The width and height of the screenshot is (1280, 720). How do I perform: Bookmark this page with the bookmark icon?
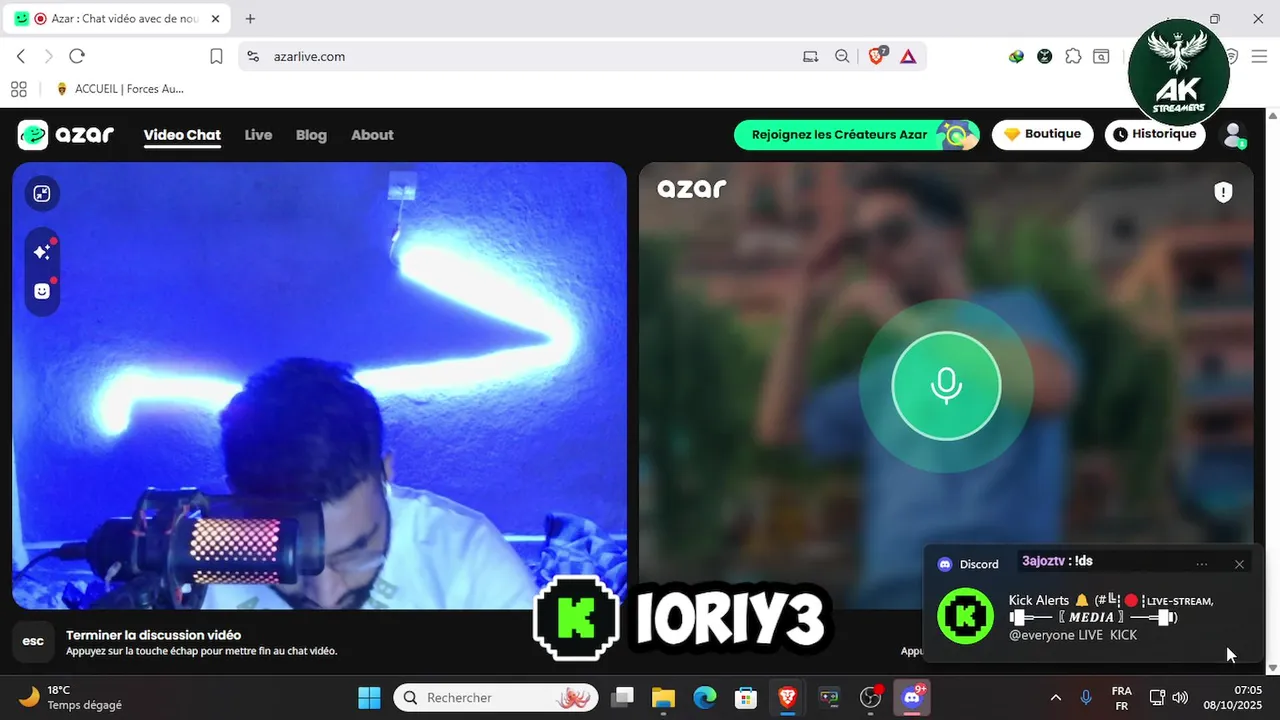(216, 57)
